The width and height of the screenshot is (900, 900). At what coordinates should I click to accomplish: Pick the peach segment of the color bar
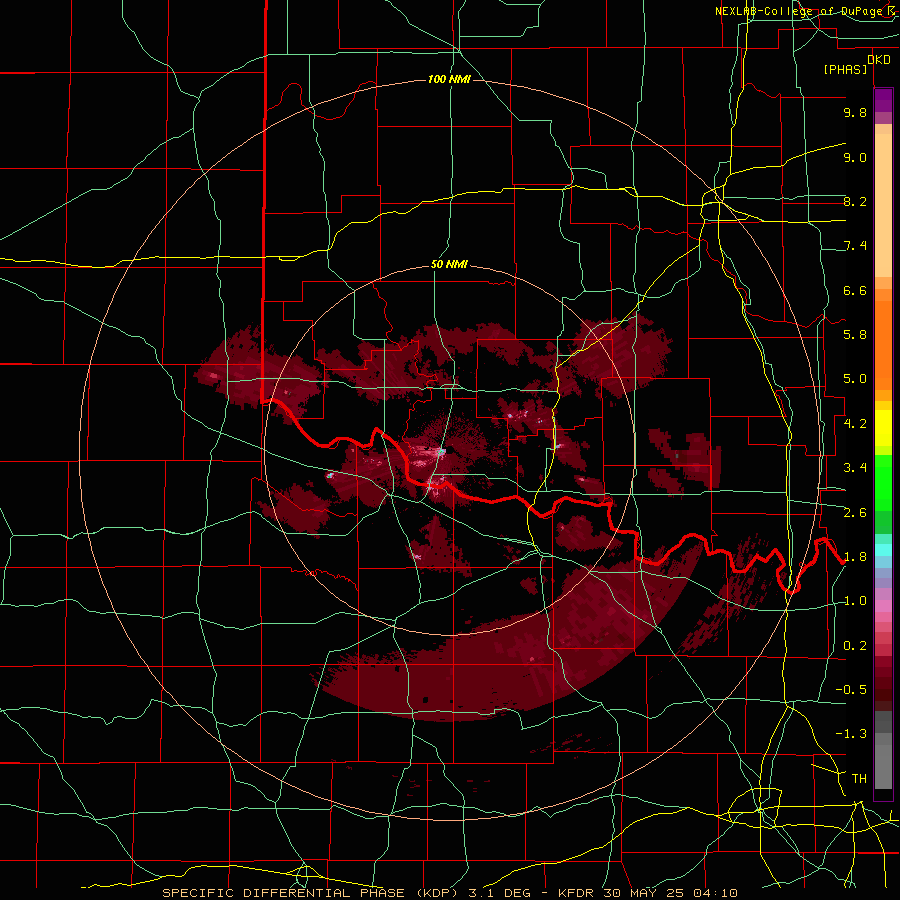(x=883, y=201)
